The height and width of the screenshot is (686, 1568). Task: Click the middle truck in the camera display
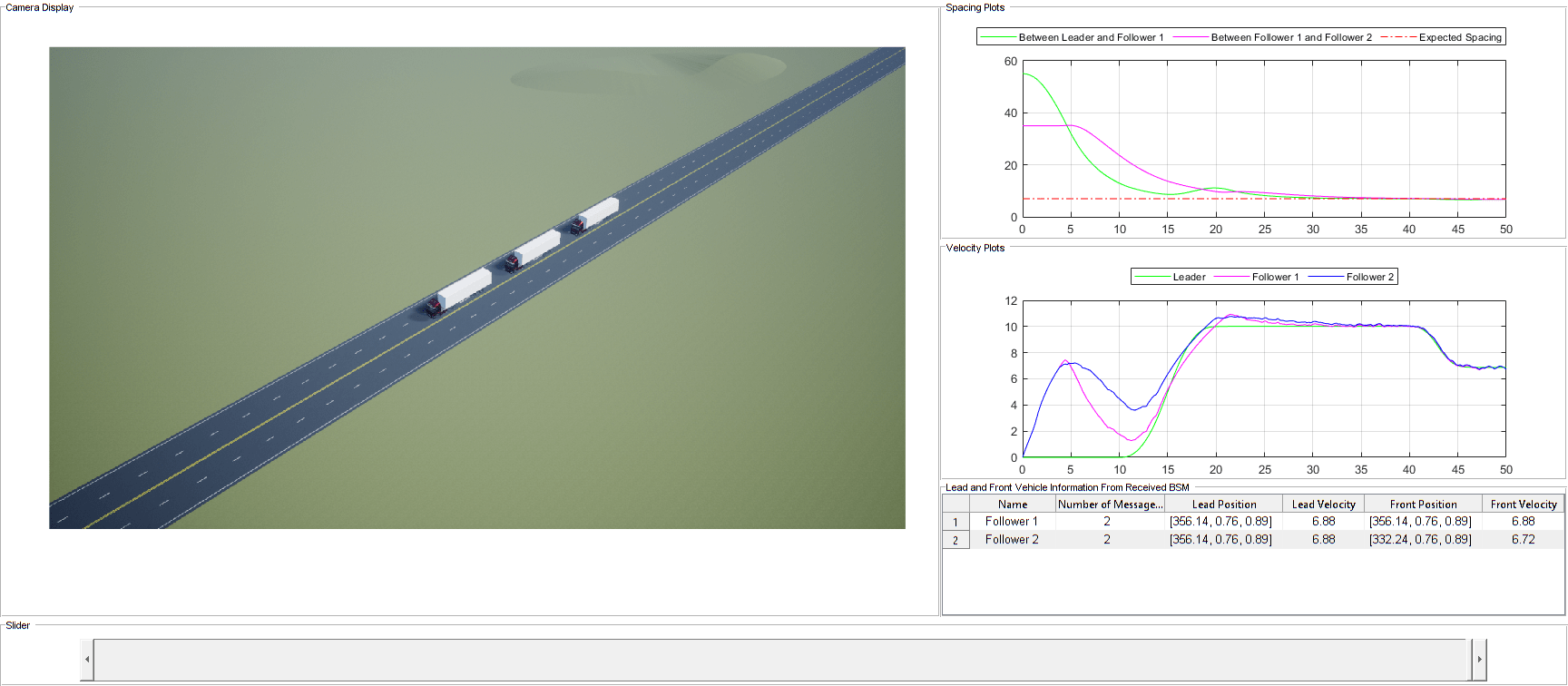pos(533,250)
